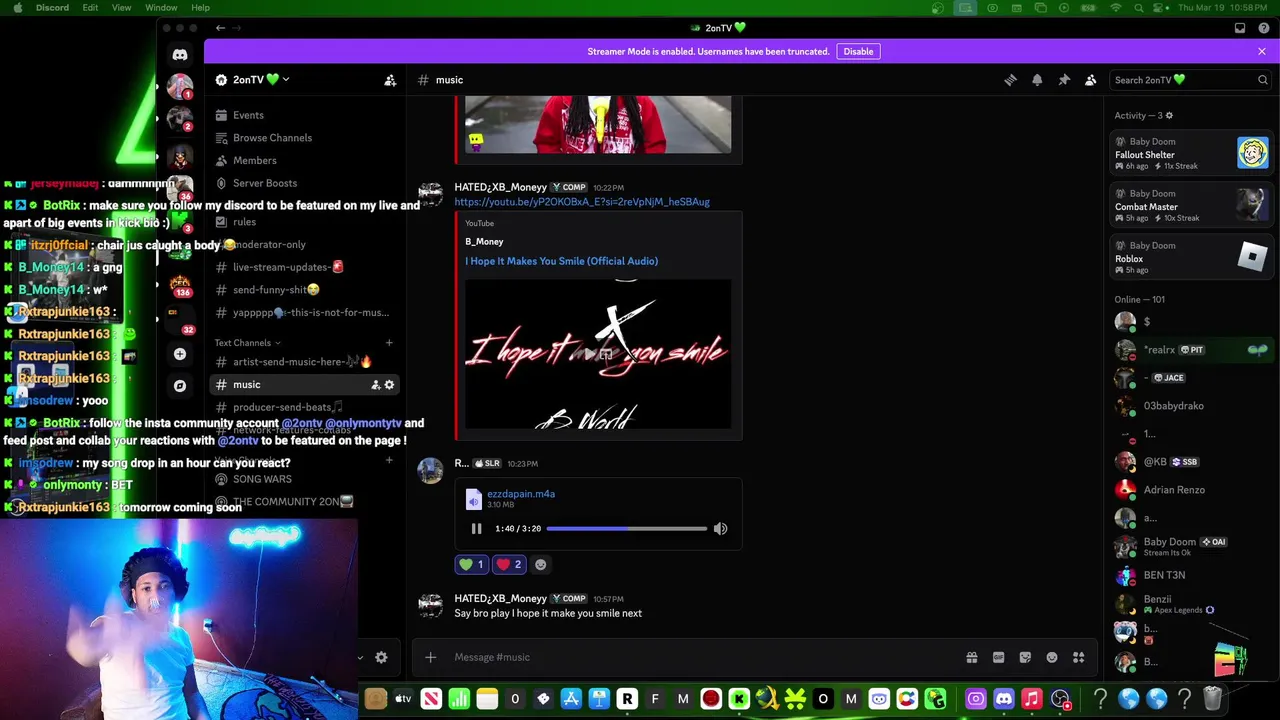Download ezzdapain.m4a file link
This screenshot has height=720, width=1280.
[521, 494]
